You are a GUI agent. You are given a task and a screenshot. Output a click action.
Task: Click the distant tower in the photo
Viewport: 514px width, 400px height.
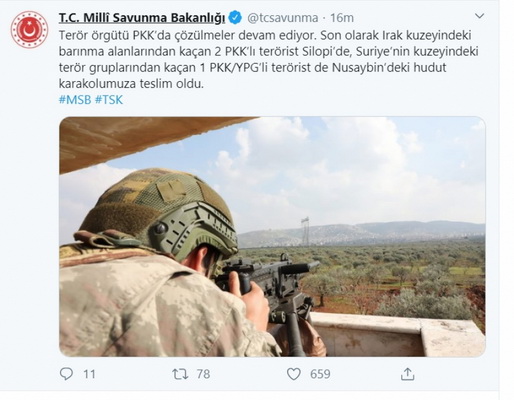point(305,231)
